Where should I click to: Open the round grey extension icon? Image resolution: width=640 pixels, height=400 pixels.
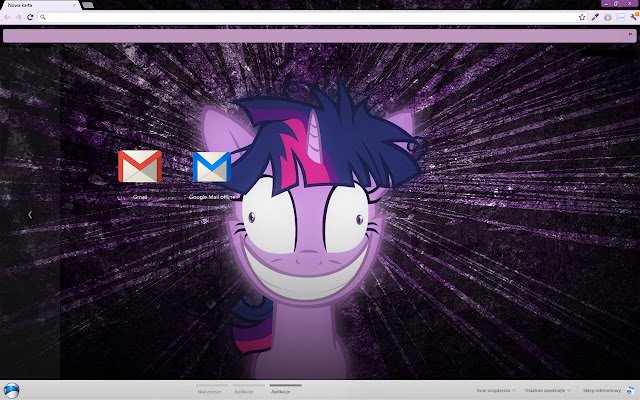coord(608,17)
